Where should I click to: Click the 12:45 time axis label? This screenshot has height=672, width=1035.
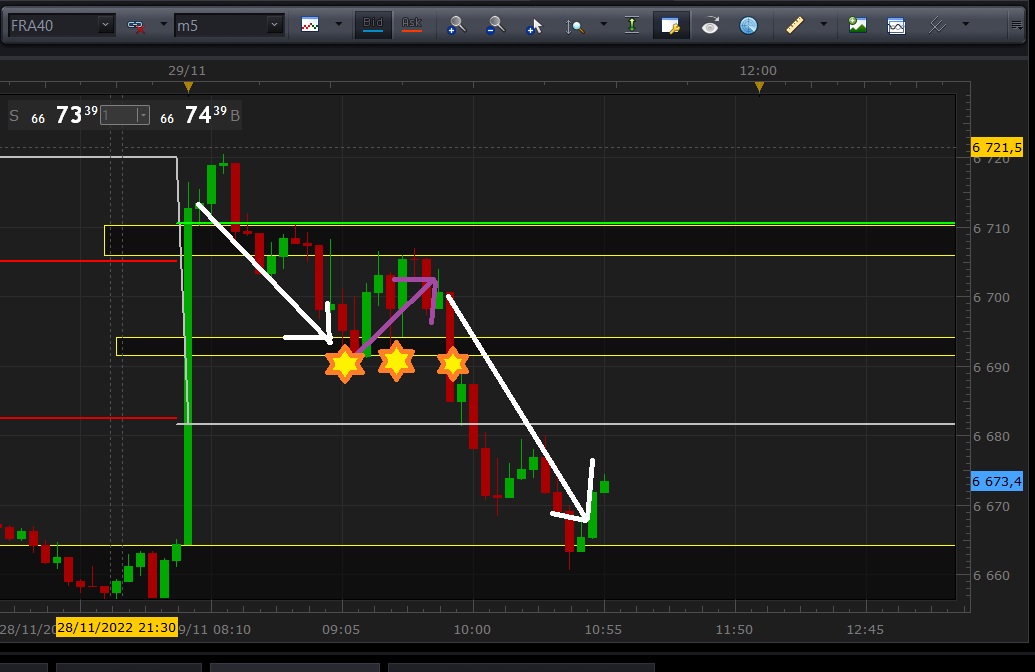[x=865, y=630]
